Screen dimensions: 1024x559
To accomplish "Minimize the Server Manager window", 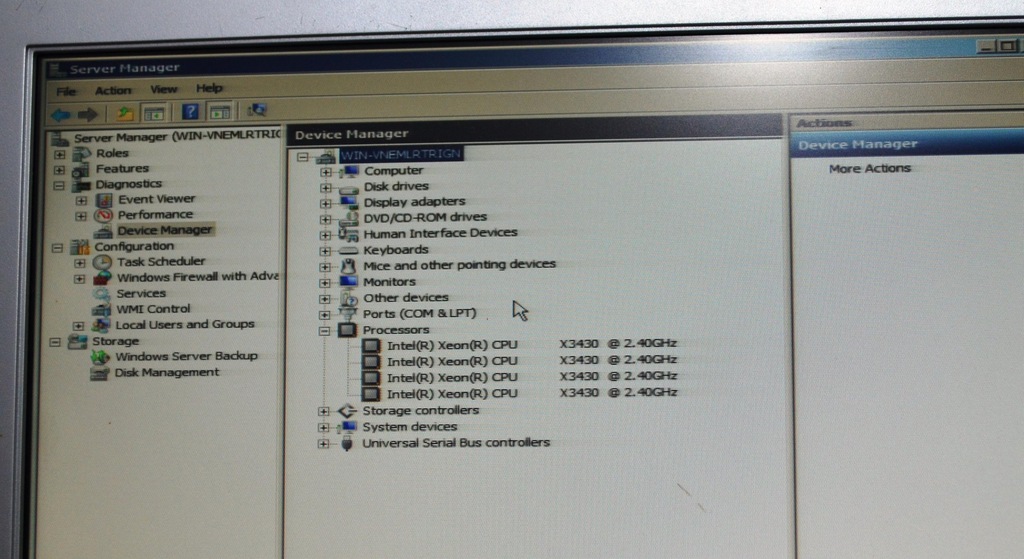I will [985, 46].
